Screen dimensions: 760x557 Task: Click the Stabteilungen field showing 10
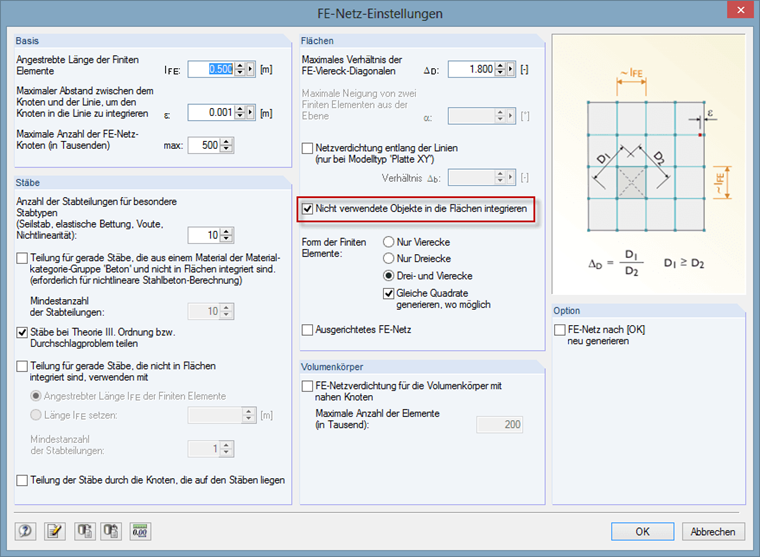pyautogui.click(x=205, y=236)
